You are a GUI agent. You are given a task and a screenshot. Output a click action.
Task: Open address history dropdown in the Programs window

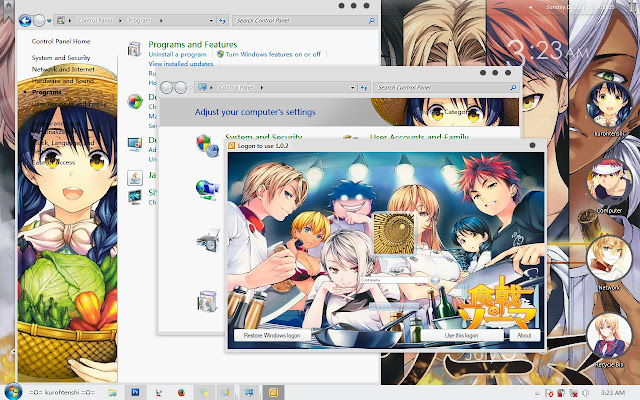pyautogui.click(x=211, y=20)
